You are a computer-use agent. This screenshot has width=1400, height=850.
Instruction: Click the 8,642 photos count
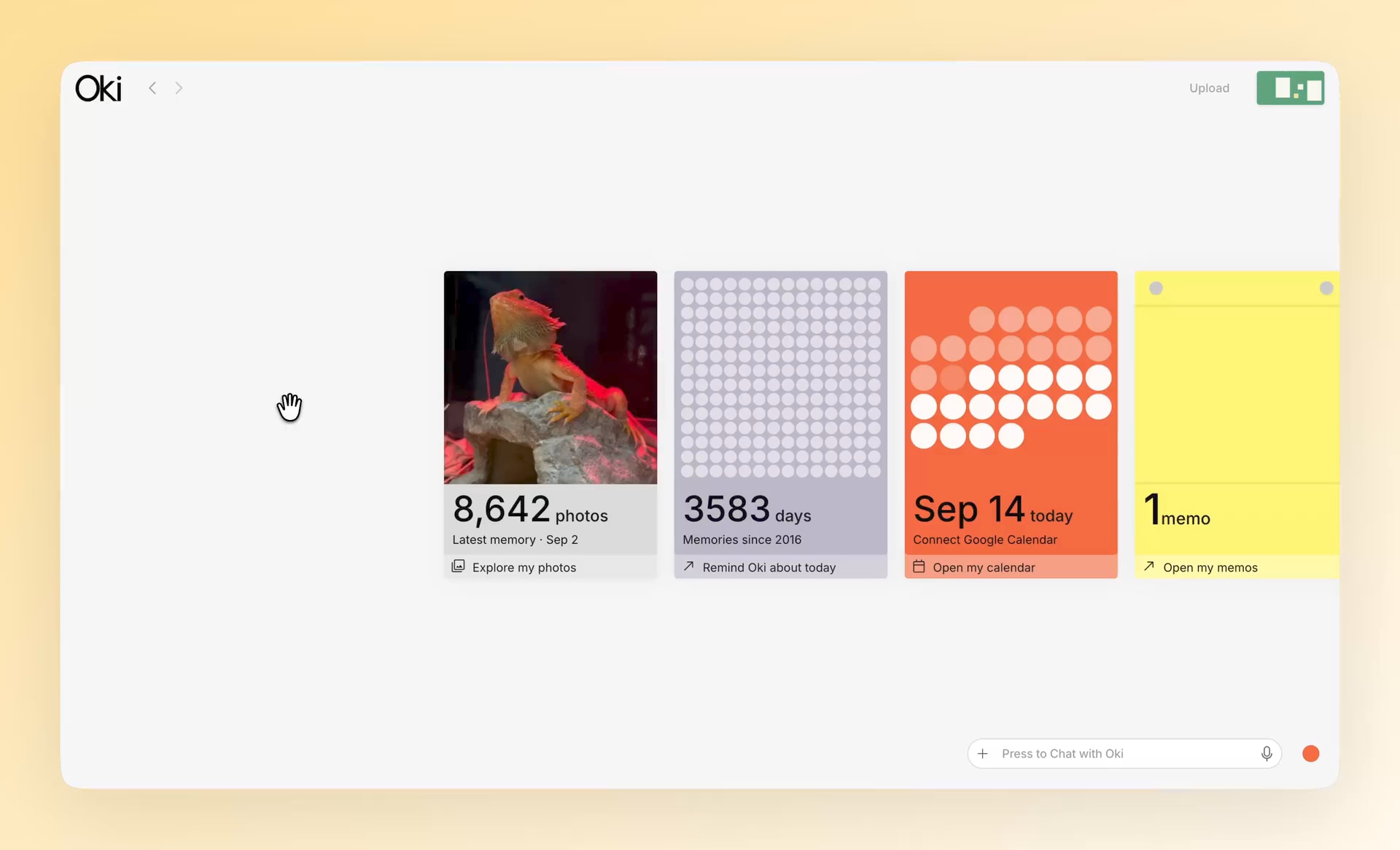[530, 509]
